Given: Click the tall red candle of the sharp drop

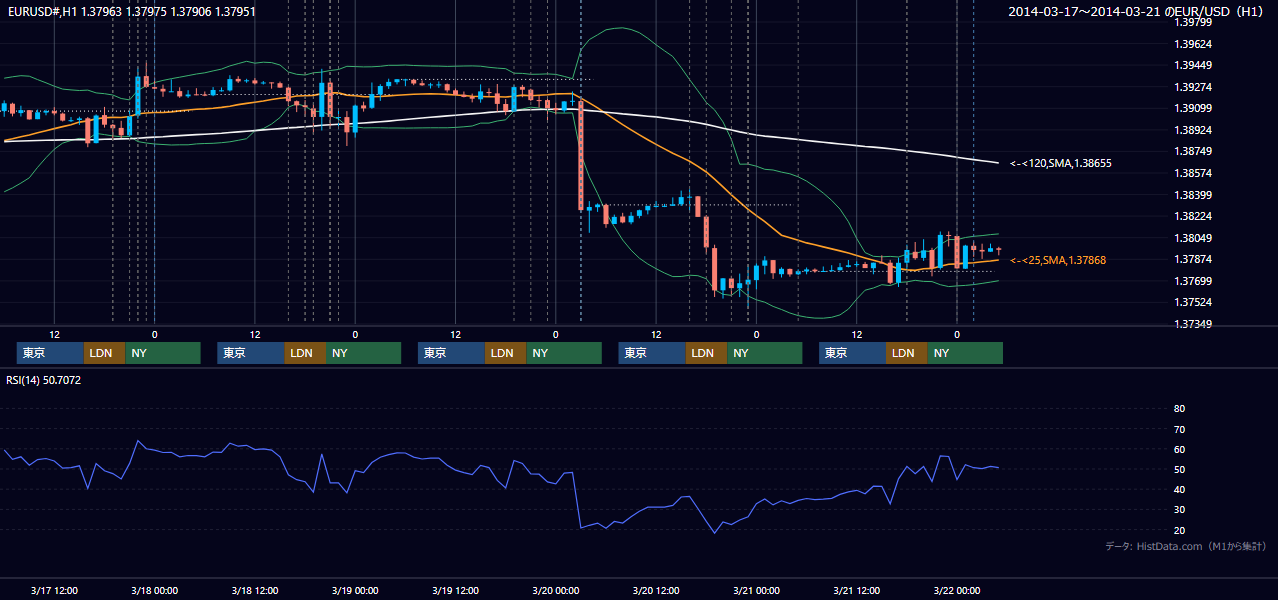Looking at the screenshot, I should 581,154.
